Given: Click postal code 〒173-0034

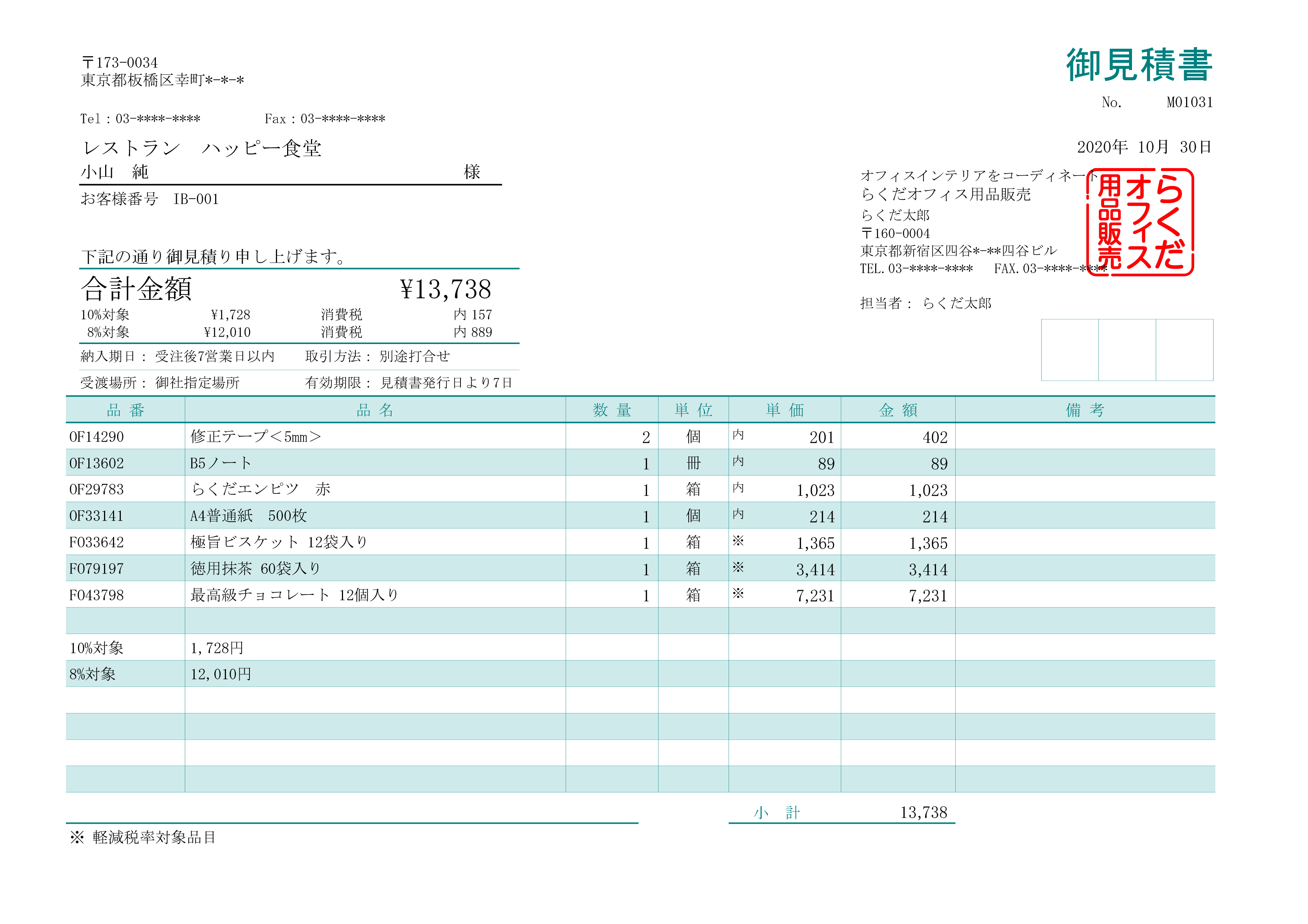Looking at the screenshot, I should pyautogui.click(x=120, y=63).
